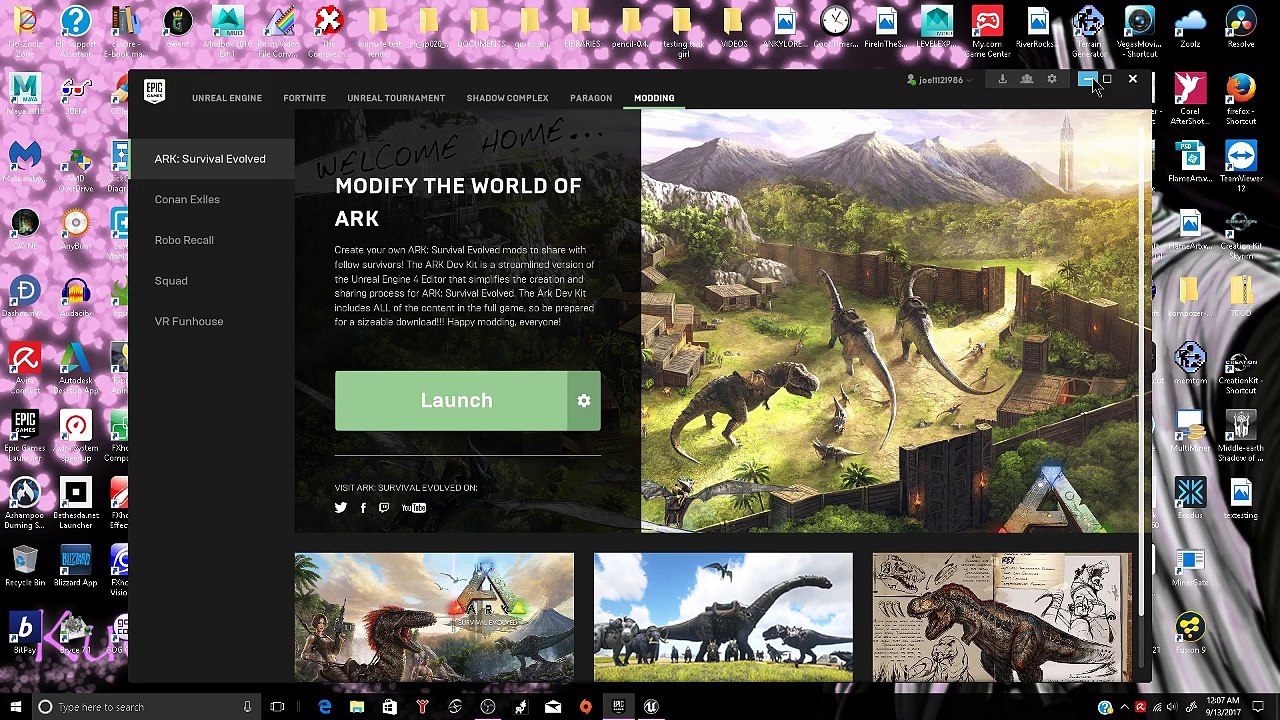Switch to the Unreal Tournament tab
The width and height of the screenshot is (1280, 720).
pyautogui.click(x=396, y=98)
